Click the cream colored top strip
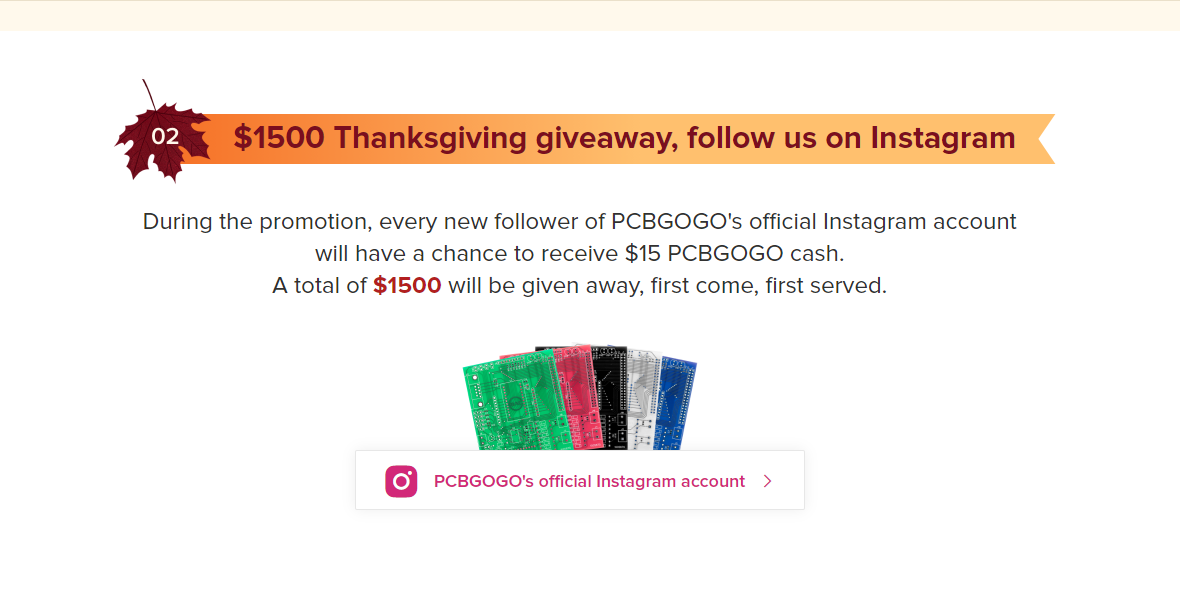1180x592 pixels. point(590,16)
